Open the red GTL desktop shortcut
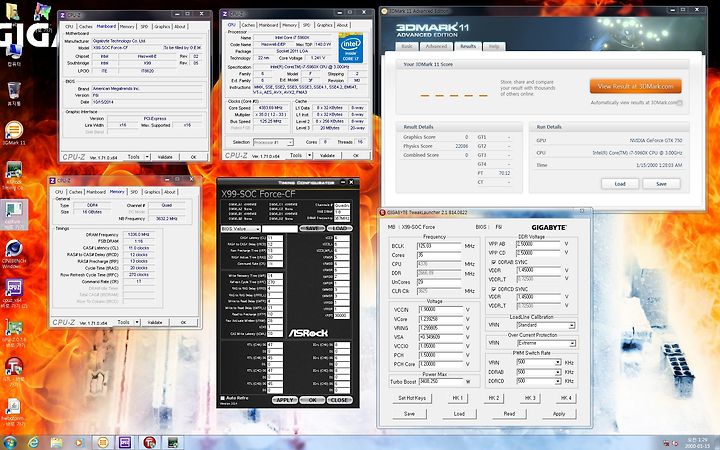The width and height of the screenshot is (720, 450). coord(14,372)
